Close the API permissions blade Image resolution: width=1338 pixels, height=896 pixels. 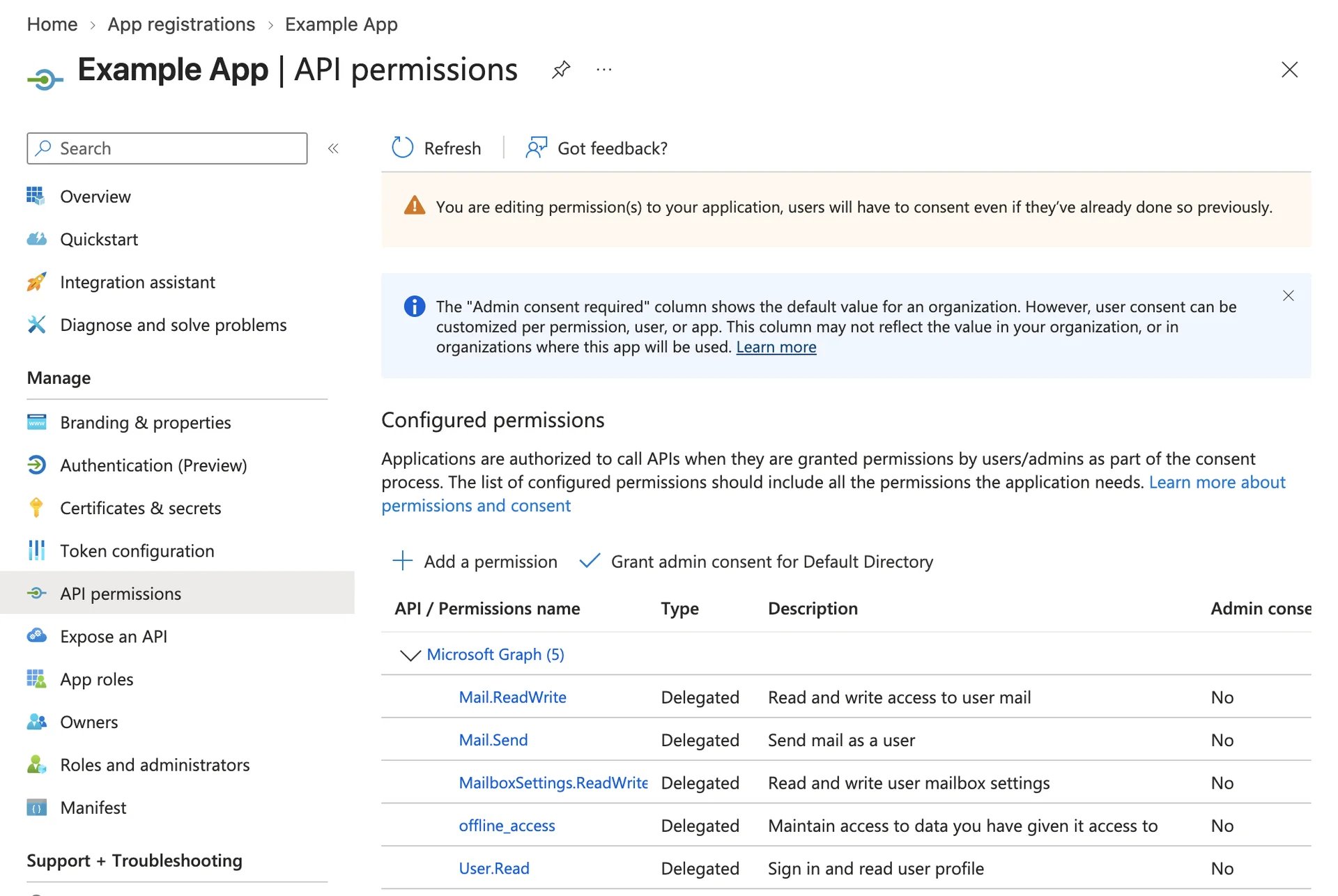pos(1289,70)
